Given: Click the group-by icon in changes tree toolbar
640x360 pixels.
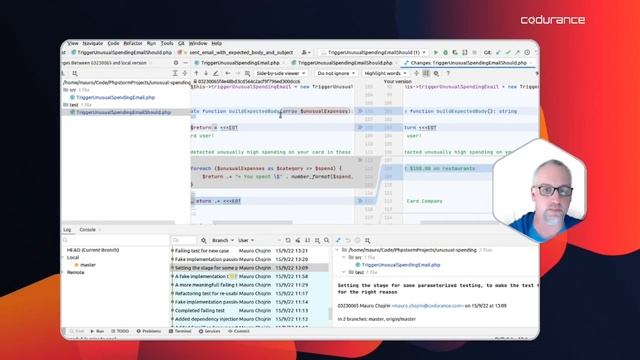Looking at the screenshot, I should point(75,73).
